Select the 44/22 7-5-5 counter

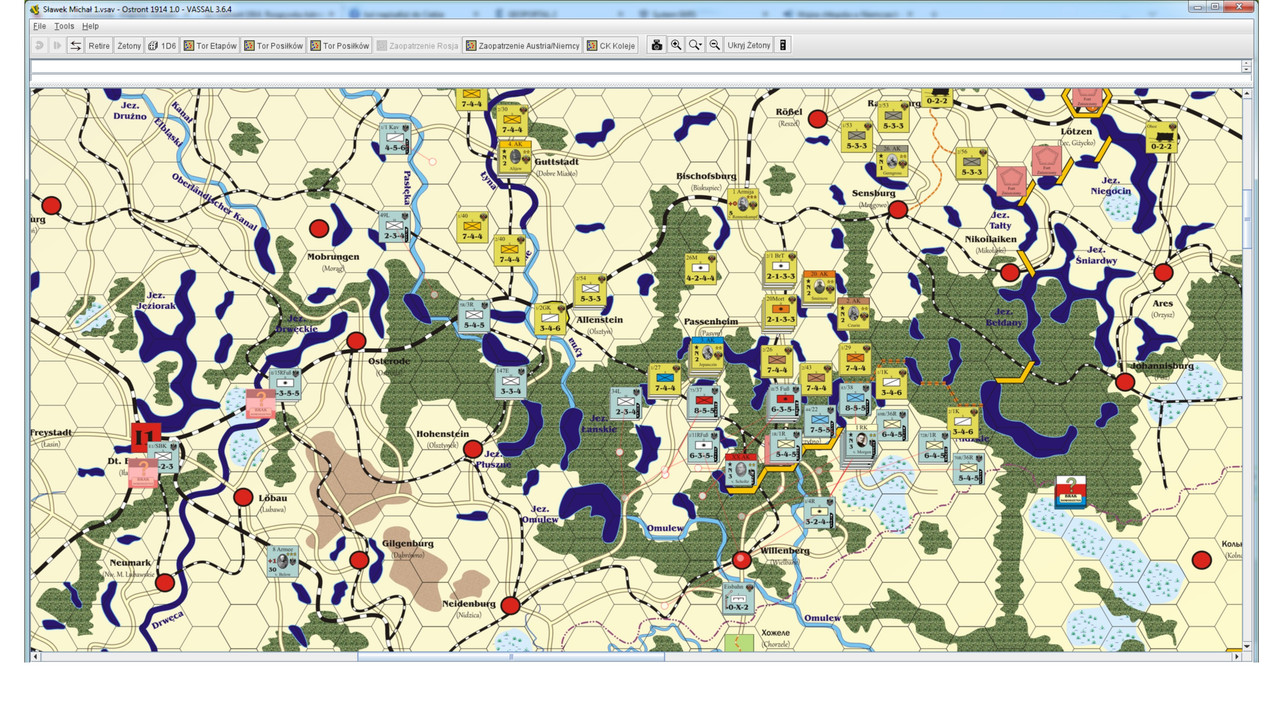(819, 422)
